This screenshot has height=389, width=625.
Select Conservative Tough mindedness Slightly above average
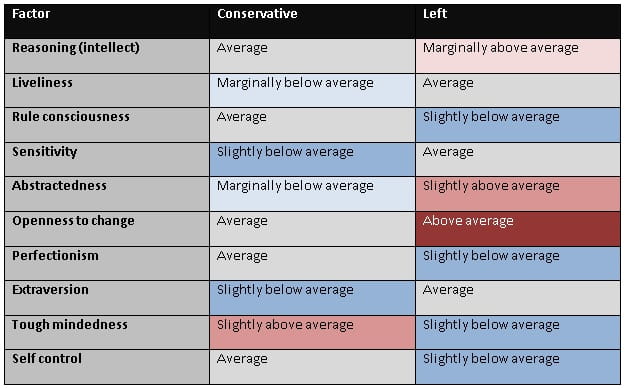(312, 332)
